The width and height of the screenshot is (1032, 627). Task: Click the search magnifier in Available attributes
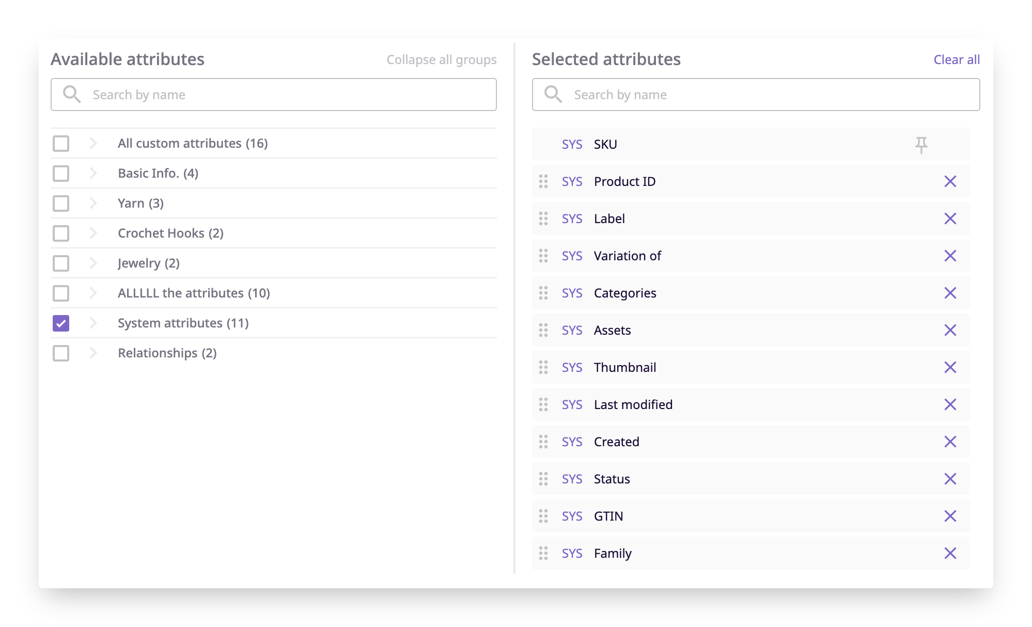(x=70, y=93)
